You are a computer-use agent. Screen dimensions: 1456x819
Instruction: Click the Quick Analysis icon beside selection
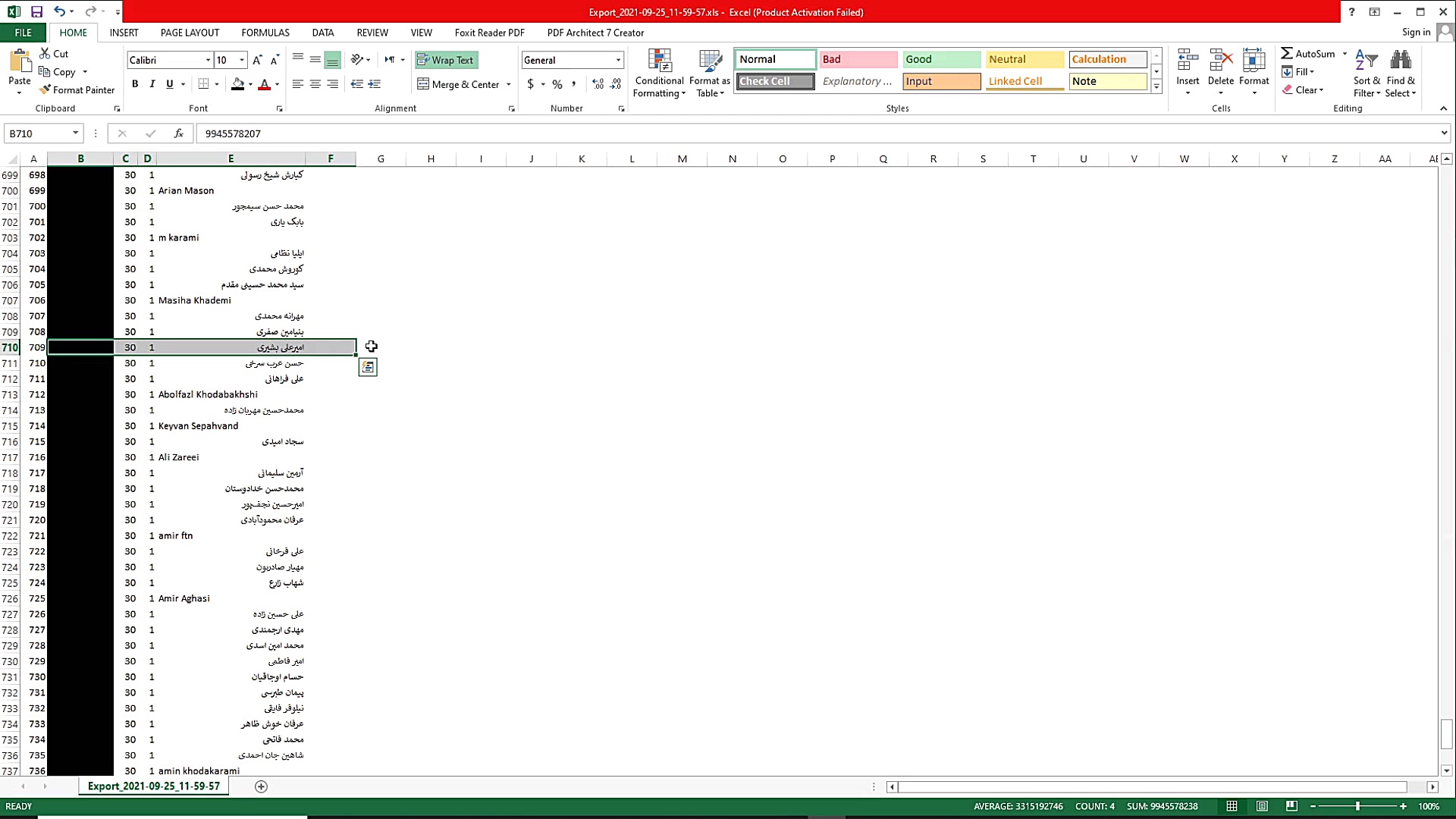(368, 367)
